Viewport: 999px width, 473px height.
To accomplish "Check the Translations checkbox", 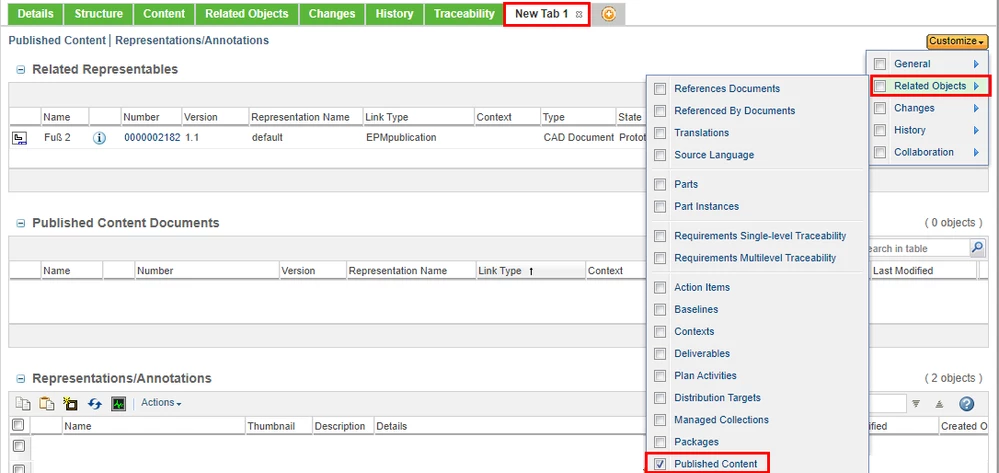I will pos(661,133).
